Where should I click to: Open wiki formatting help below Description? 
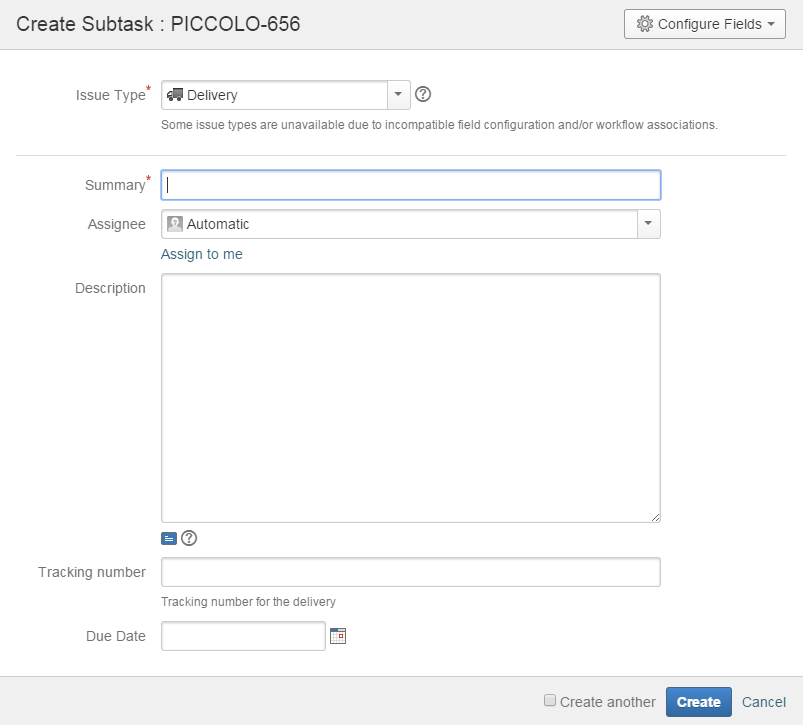tap(189, 538)
